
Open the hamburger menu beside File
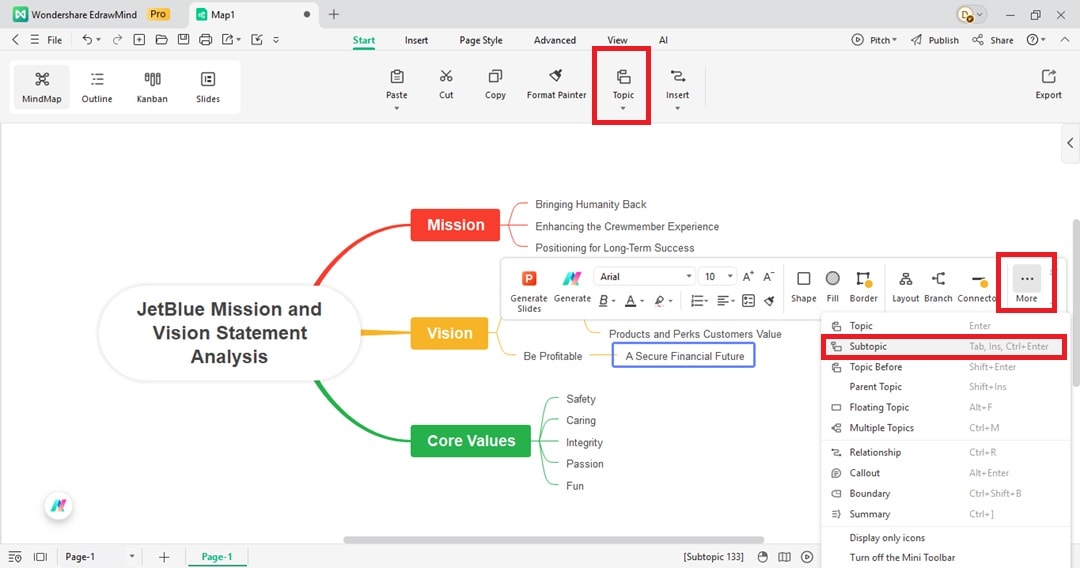pyautogui.click(x=34, y=40)
